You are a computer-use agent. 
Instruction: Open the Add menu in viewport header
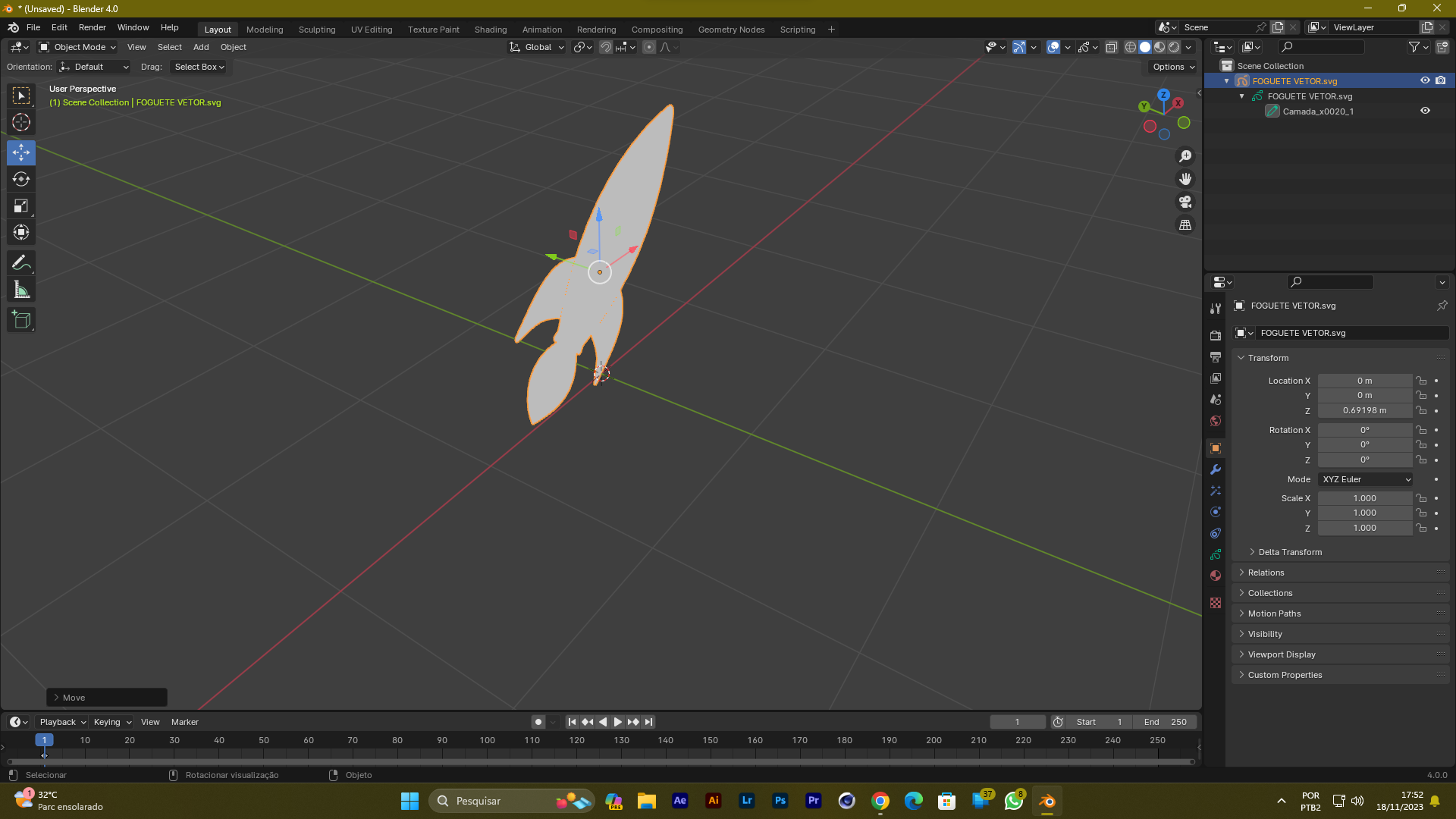[201, 47]
